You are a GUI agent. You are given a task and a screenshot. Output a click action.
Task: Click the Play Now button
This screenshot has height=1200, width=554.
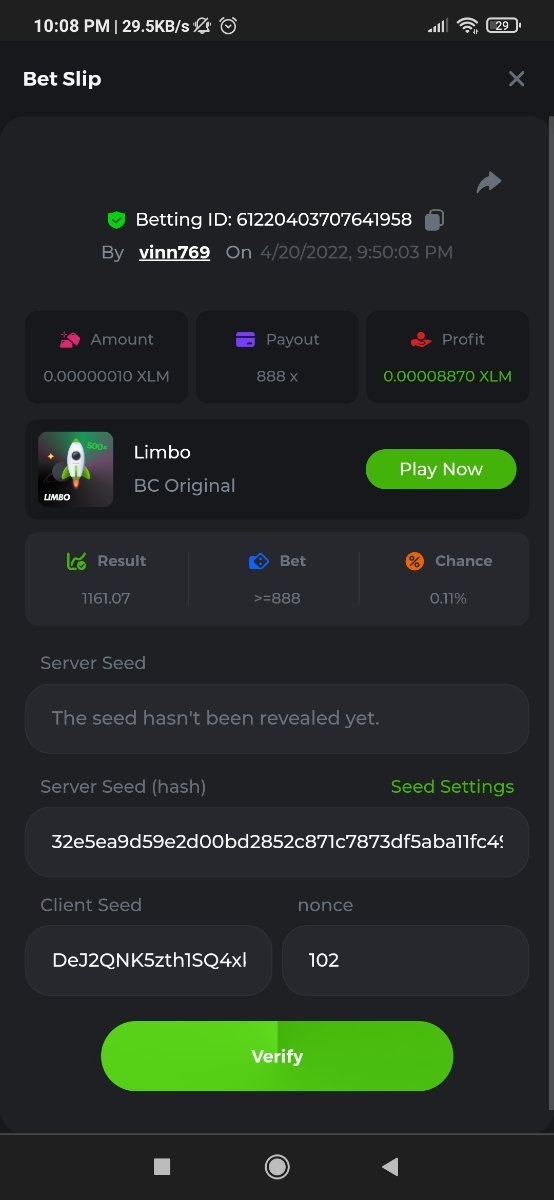[441, 469]
